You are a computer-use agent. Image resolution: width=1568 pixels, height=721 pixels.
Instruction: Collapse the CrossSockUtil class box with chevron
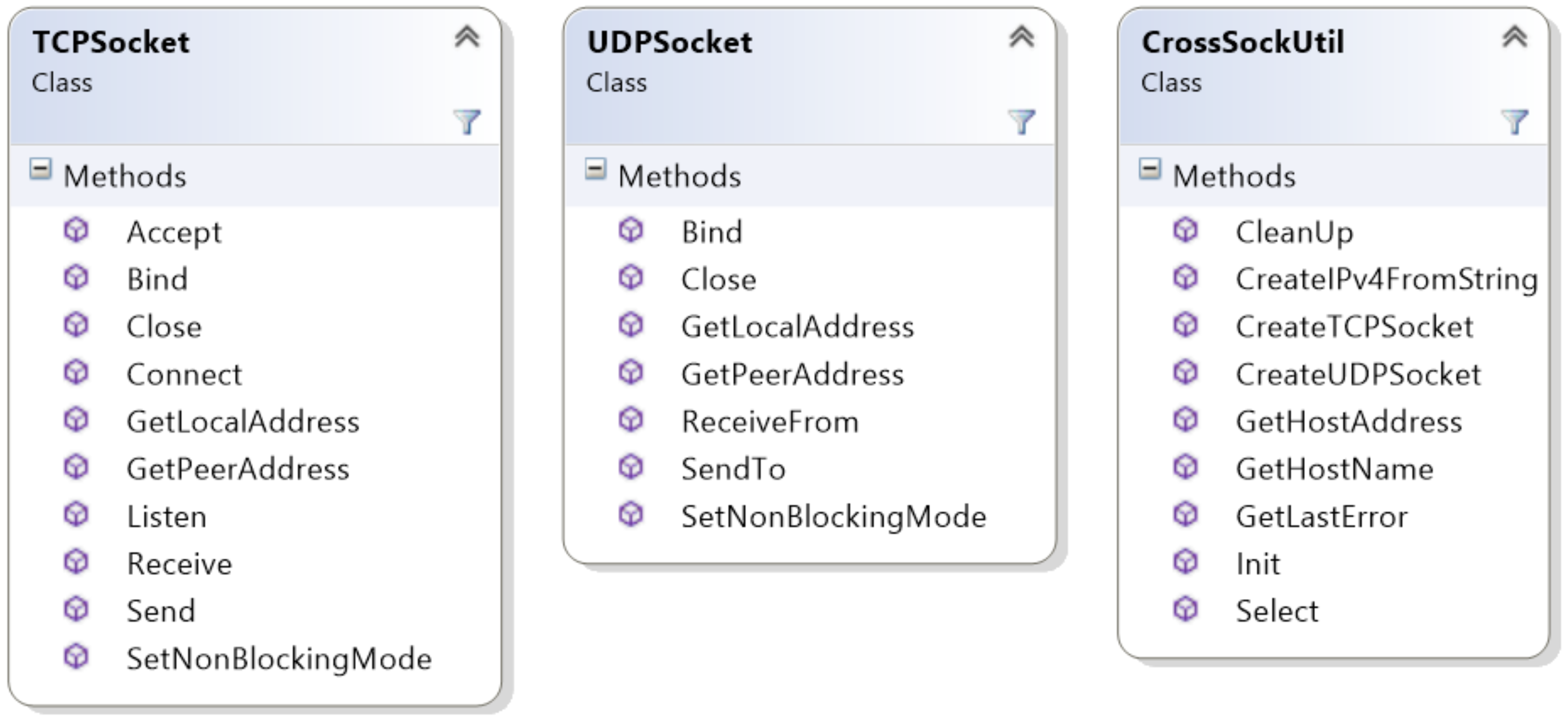[1515, 37]
